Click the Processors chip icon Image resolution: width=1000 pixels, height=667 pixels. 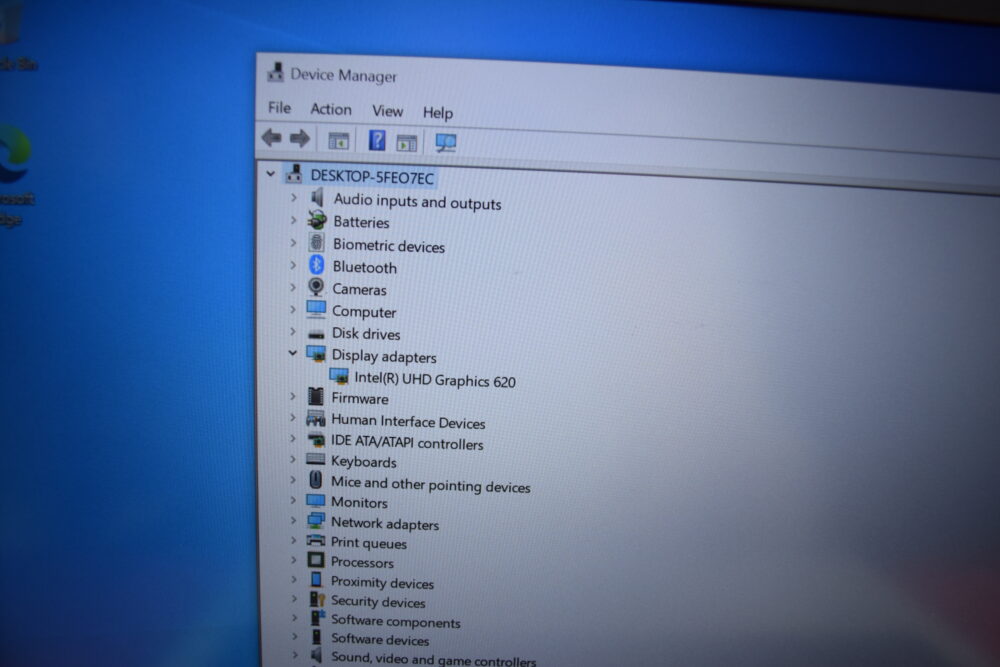(x=316, y=560)
